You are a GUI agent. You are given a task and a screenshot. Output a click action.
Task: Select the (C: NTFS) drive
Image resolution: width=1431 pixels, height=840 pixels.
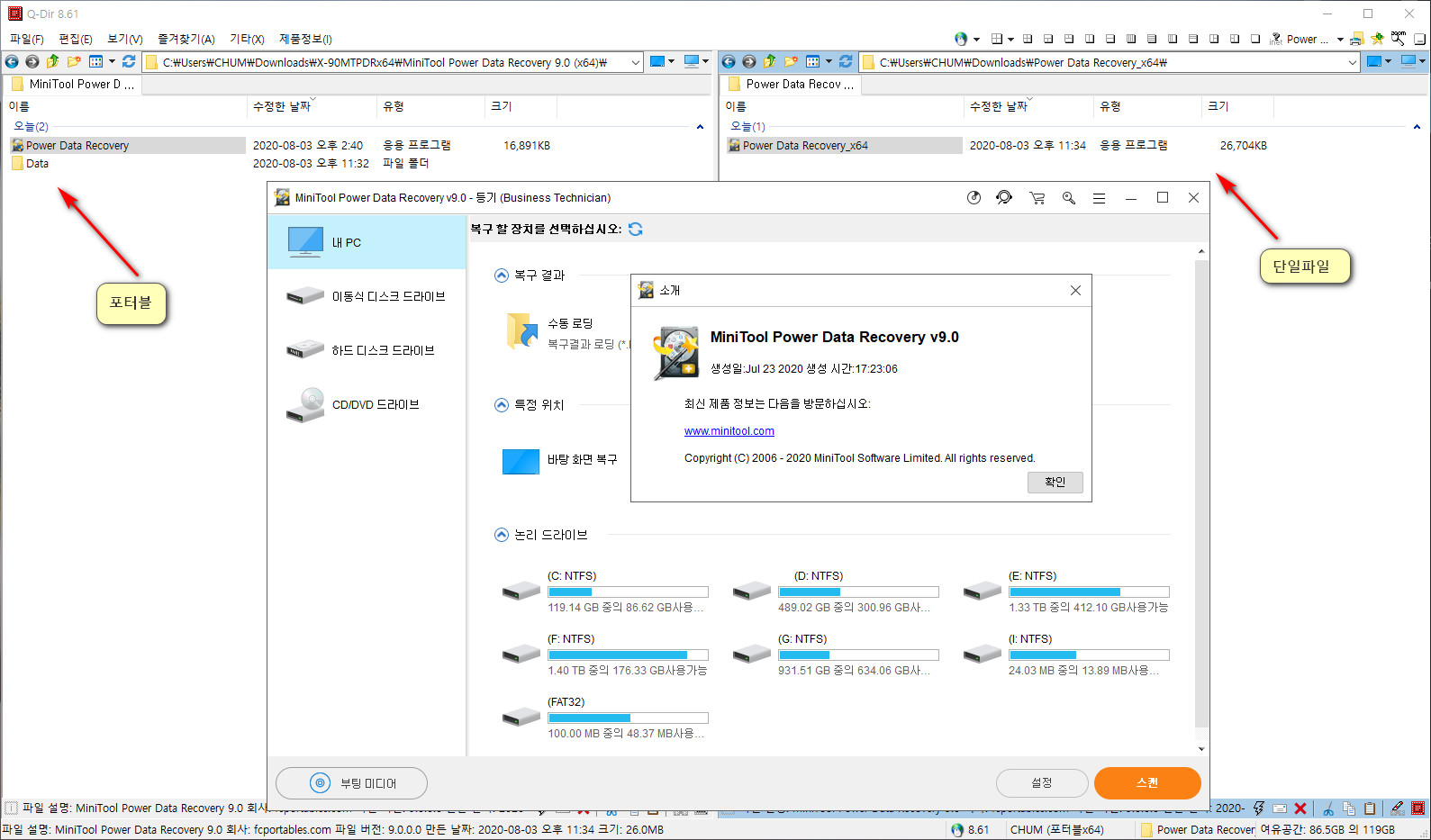pos(604,592)
